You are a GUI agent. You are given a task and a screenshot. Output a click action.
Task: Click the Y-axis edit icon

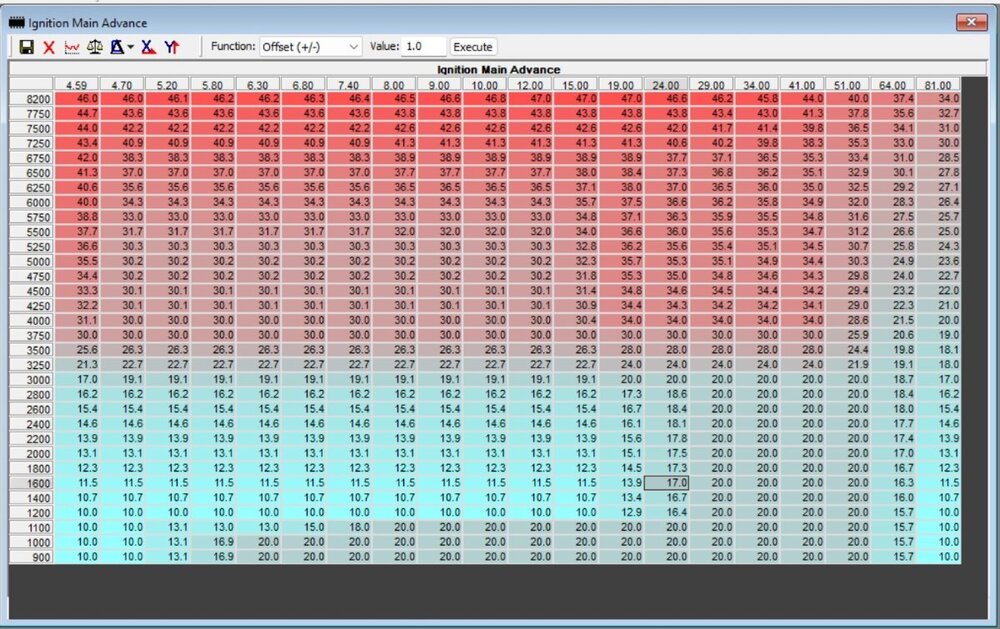click(x=172, y=47)
